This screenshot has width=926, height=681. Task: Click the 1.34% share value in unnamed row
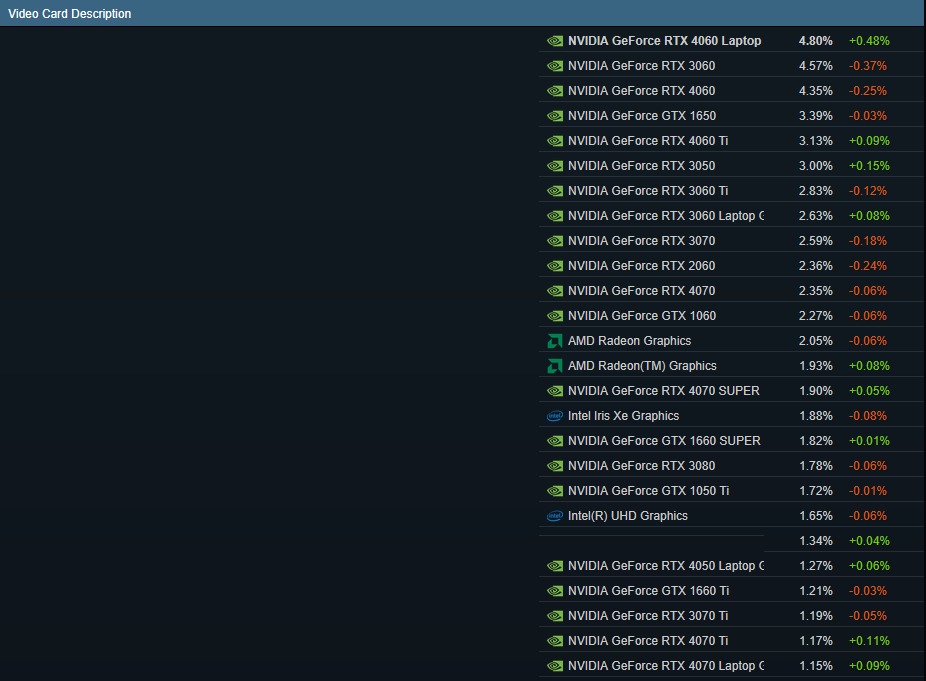point(816,541)
